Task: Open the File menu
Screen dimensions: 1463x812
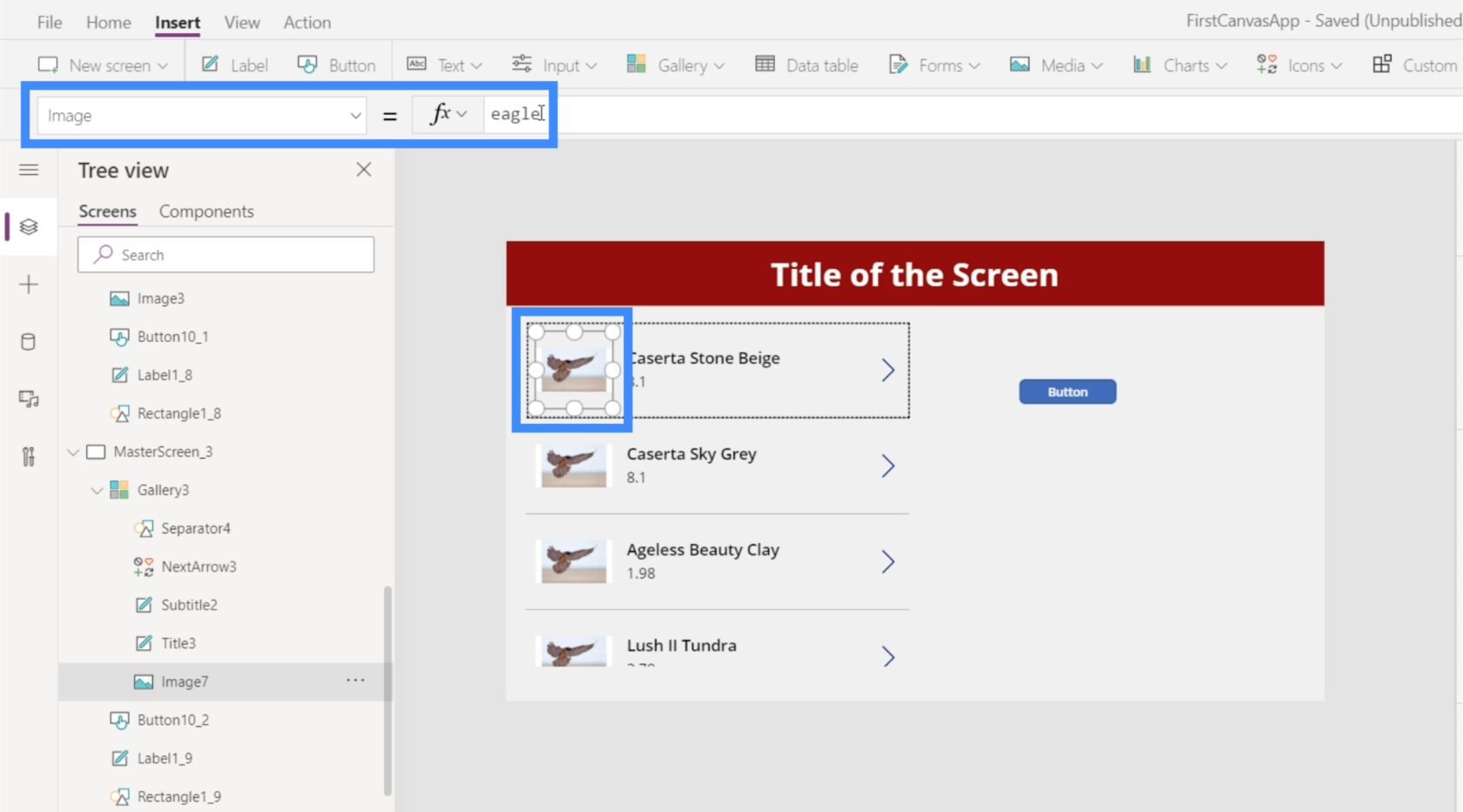Action: coord(50,23)
